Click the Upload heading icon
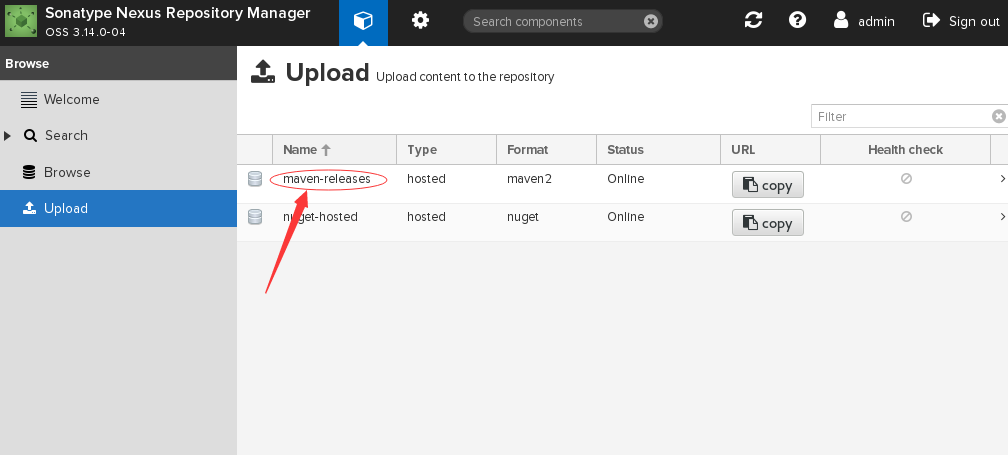Screen dimensions: 1008x455 click(x=263, y=72)
